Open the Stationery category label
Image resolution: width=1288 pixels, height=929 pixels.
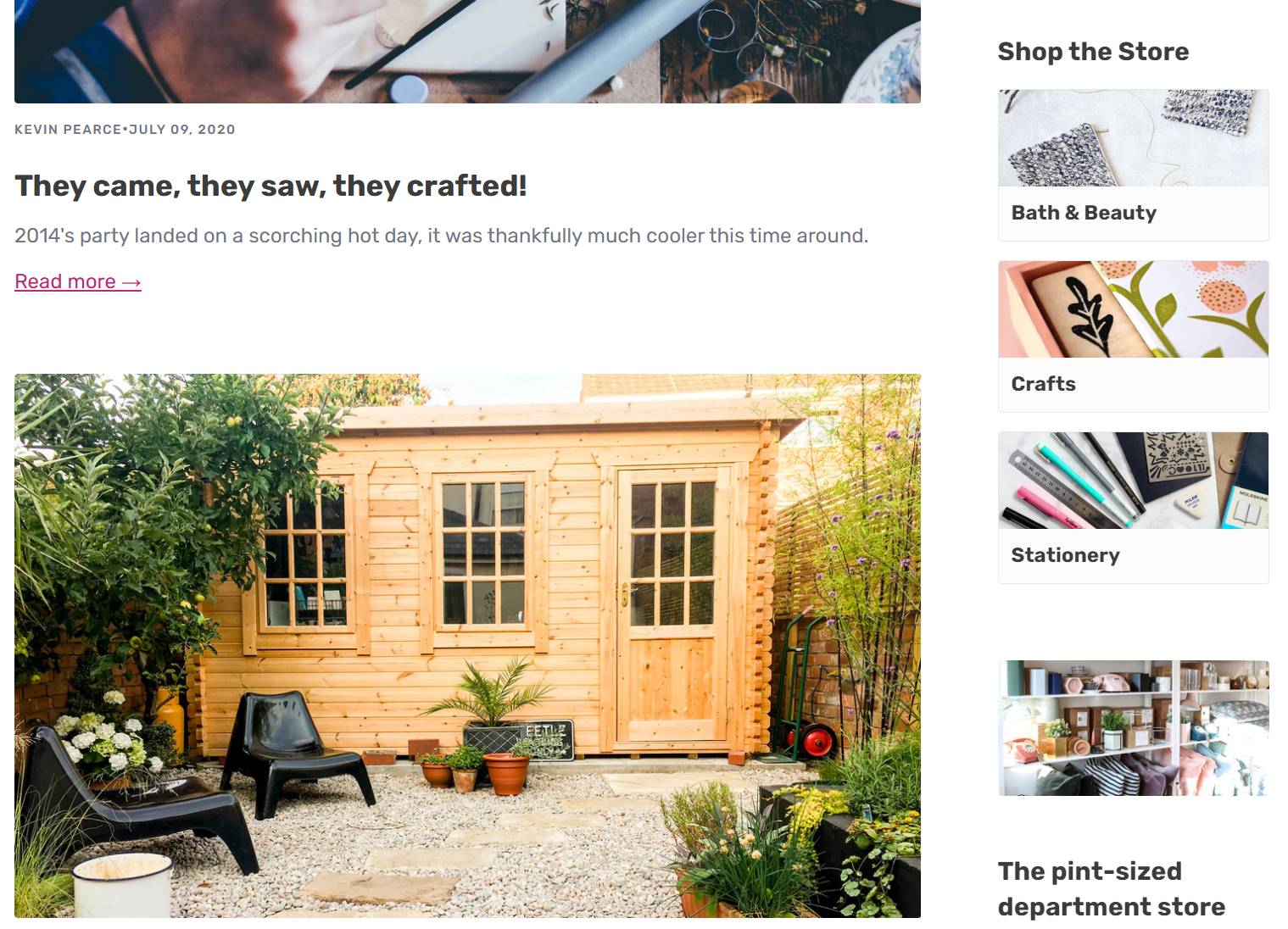coord(1065,555)
